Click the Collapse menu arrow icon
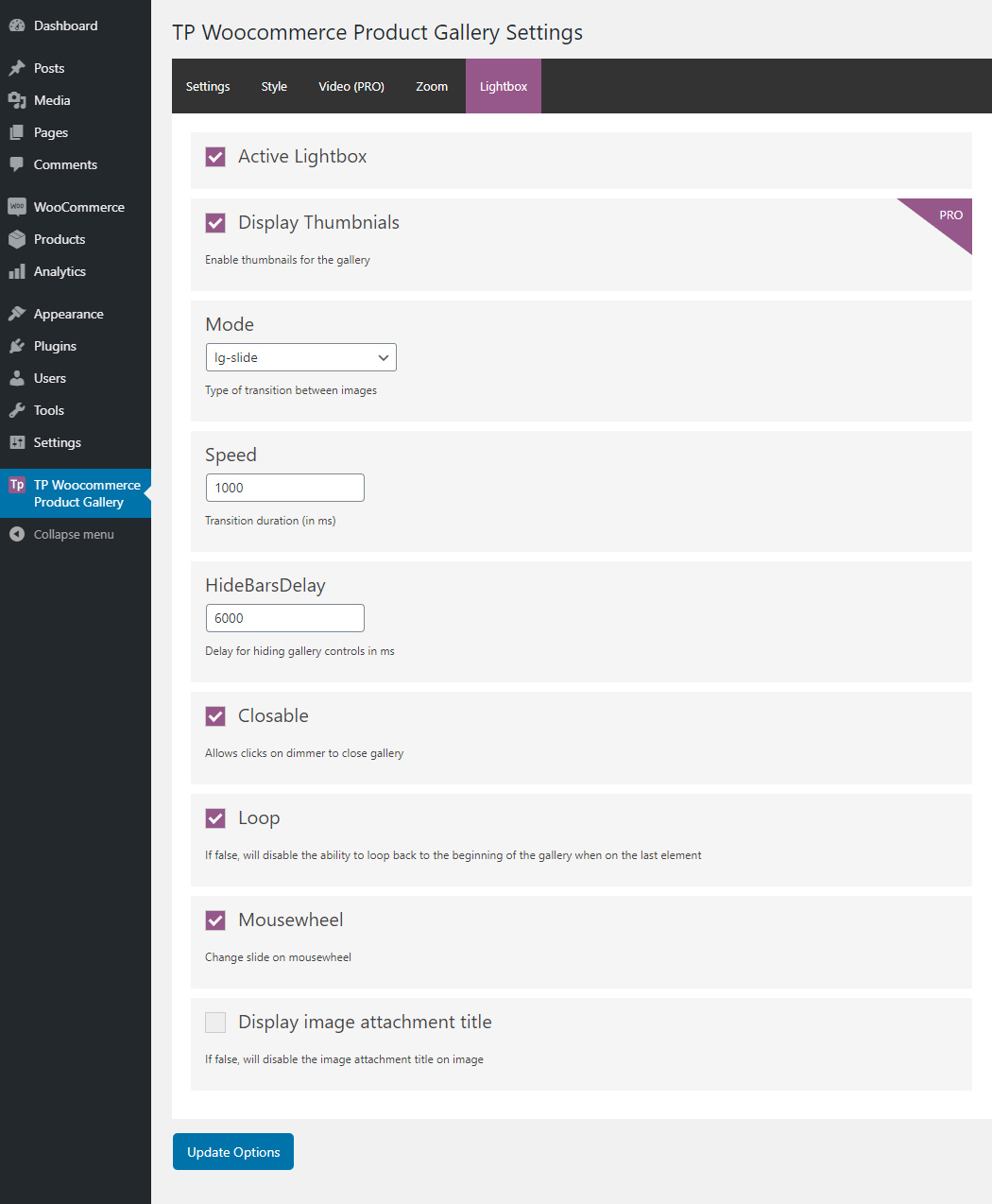Viewport: 992px width, 1204px height. [x=17, y=534]
